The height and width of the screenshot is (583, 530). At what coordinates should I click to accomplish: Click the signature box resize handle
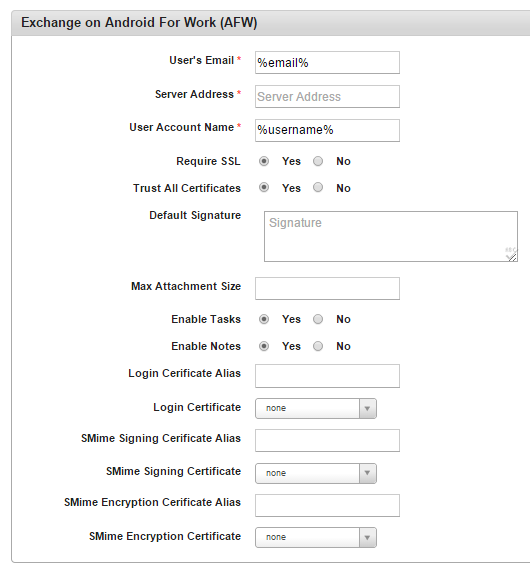[x=512, y=256]
